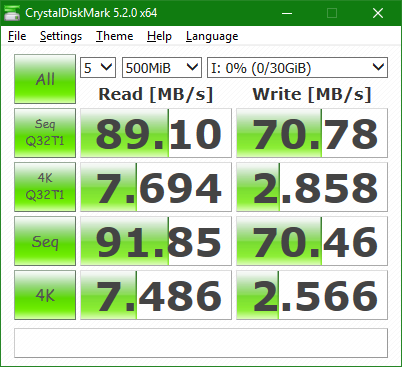Open the Help menu

click(x=159, y=36)
